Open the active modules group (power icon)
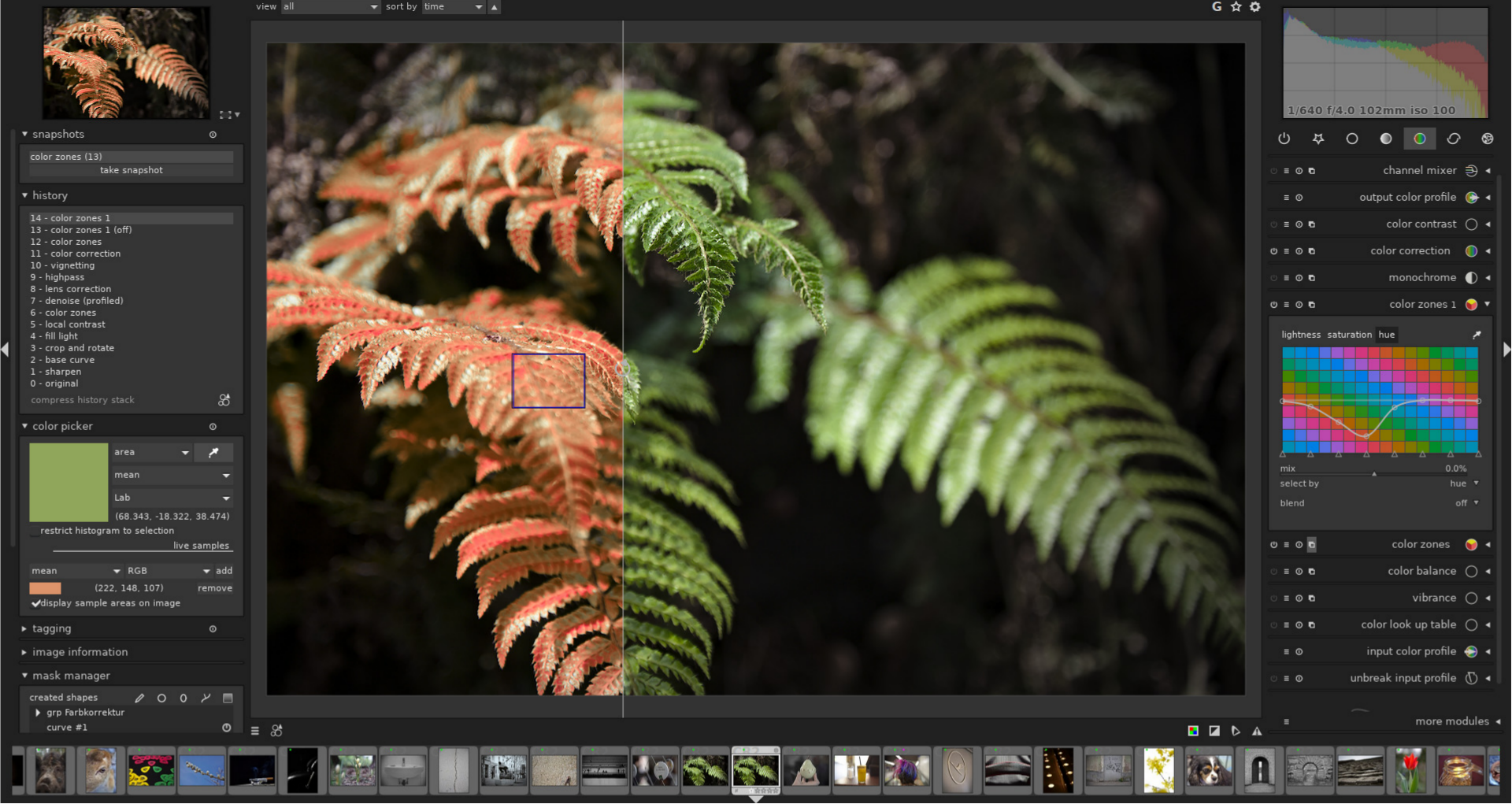Screen dimensions: 1512x804 pyautogui.click(x=1284, y=139)
